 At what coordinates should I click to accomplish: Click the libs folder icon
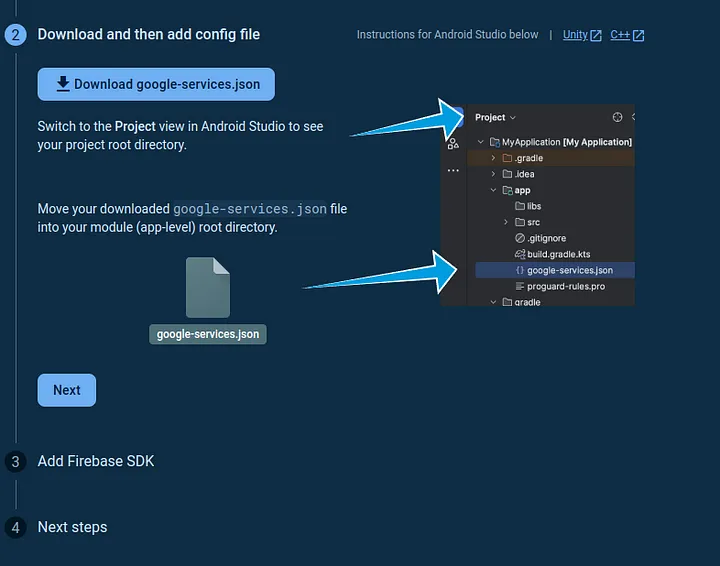(x=520, y=206)
